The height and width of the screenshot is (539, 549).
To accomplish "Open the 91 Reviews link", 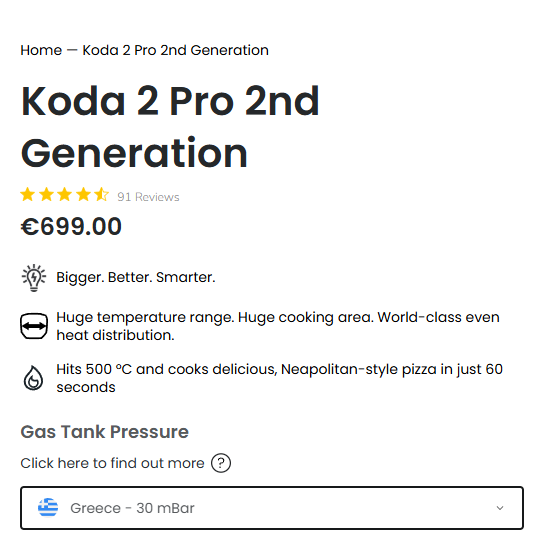I will (148, 197).
